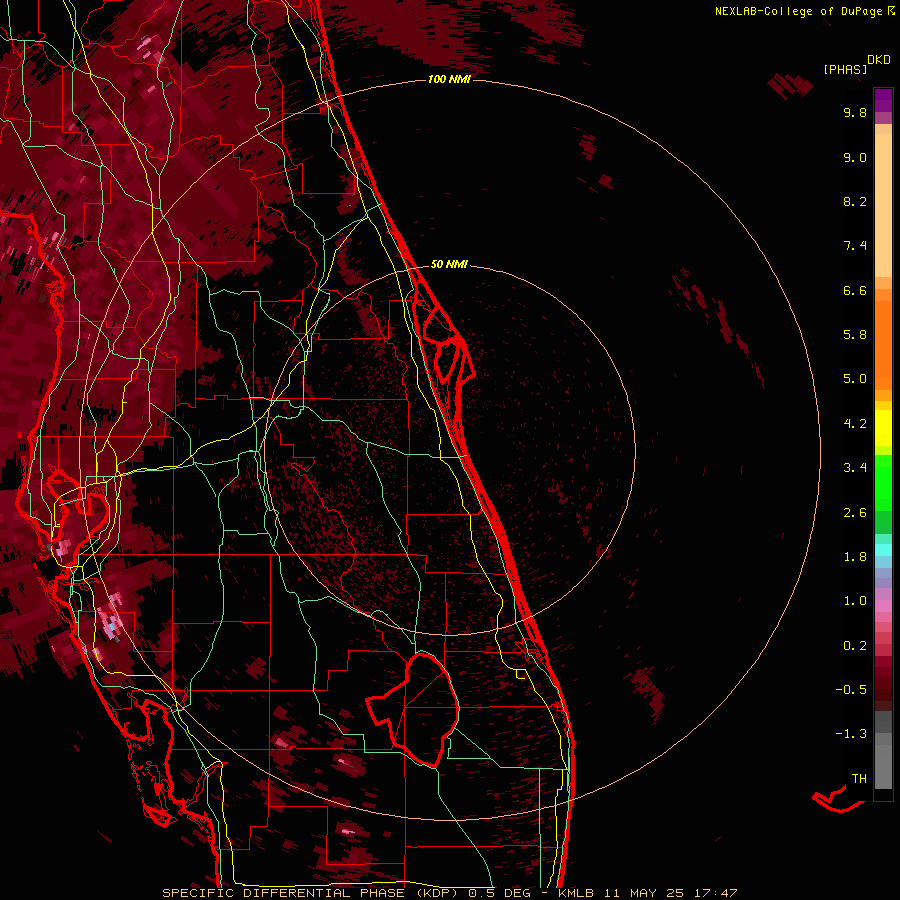Click the purple swatch atop the color bar
Screen dimensions: 900x900
click(x=883, y=100)
